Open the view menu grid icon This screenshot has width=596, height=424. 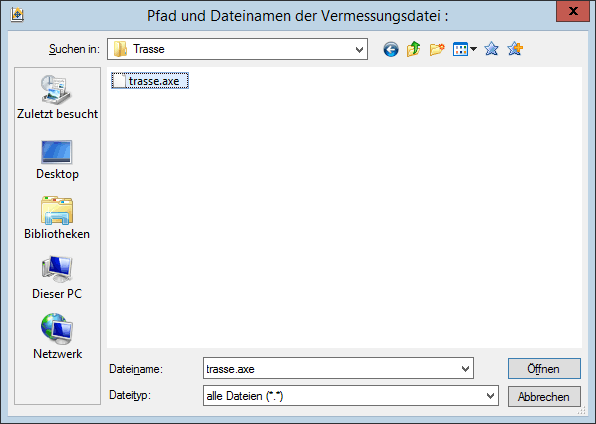point(460,49)
